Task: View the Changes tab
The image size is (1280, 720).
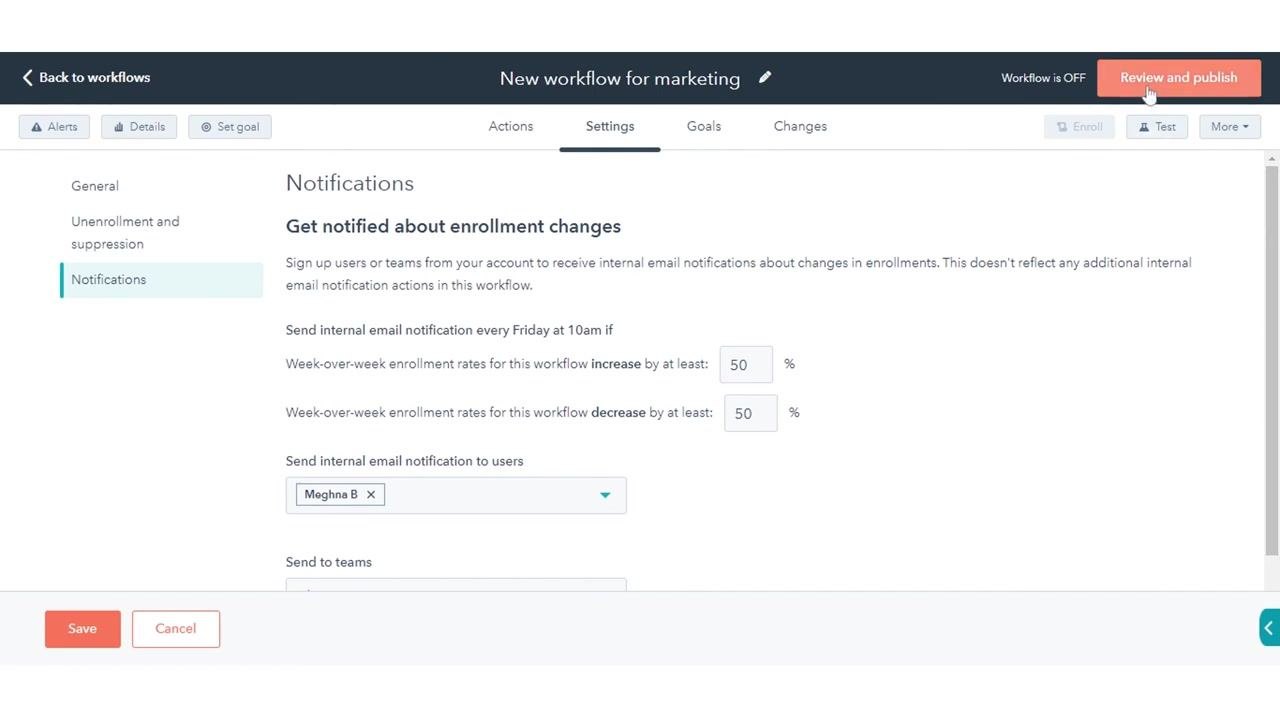Action: [800, 126]
